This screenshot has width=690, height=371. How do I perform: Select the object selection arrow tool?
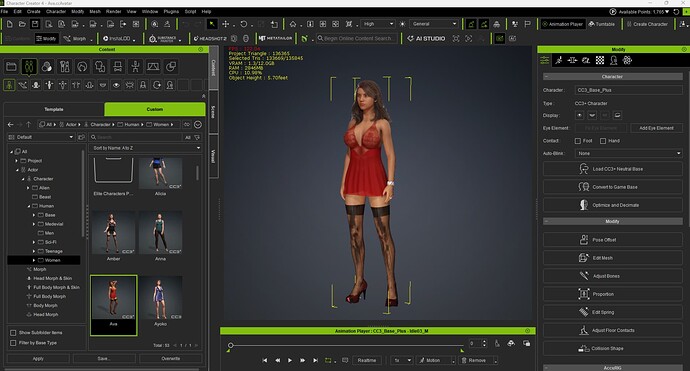pyautogui.click(x=212, y=24)
